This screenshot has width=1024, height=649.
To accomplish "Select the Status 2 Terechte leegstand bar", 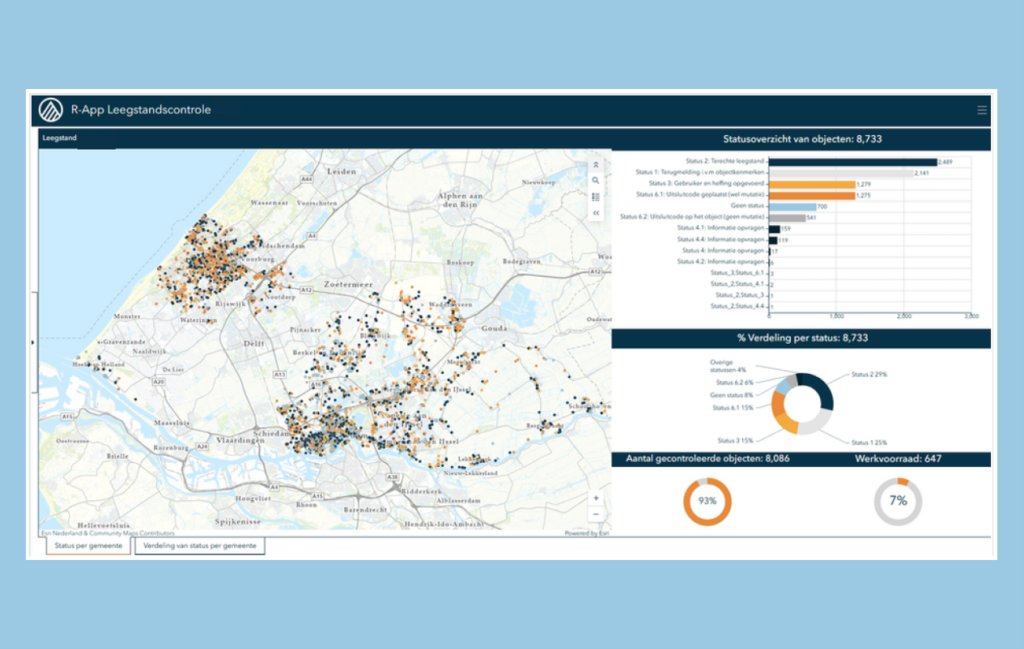I will point(853,162).
